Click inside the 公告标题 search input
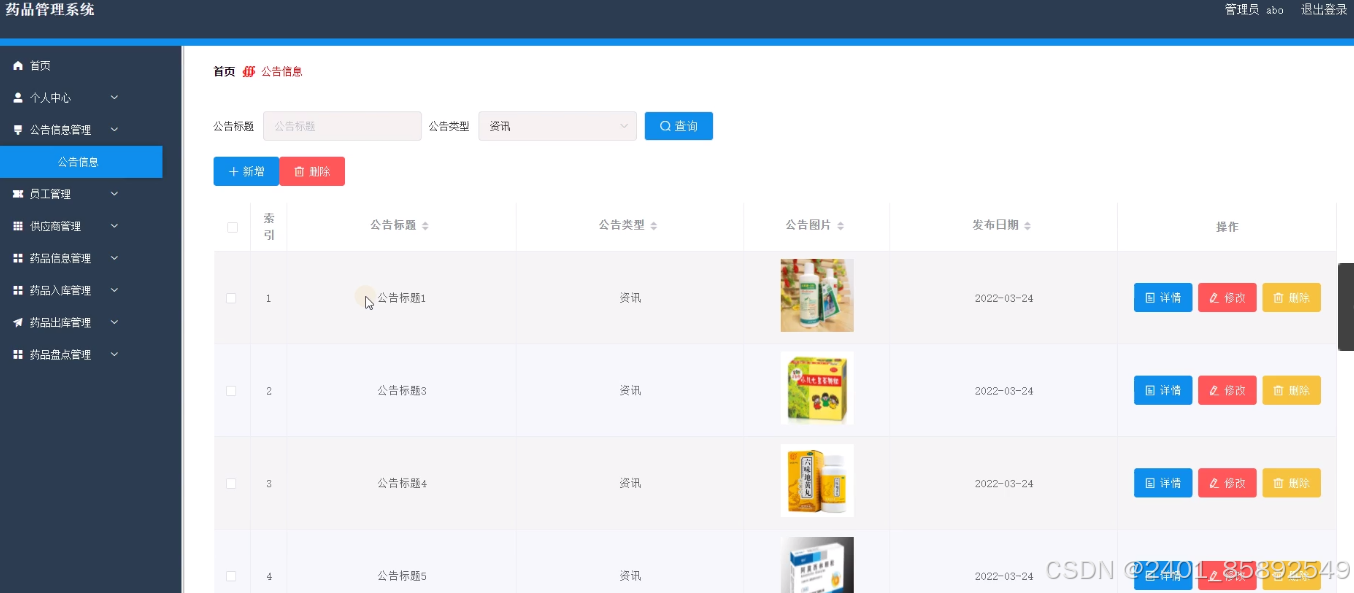Viewport: 1354px width, 593px height. pyautogui.click(x=342, y=125)
